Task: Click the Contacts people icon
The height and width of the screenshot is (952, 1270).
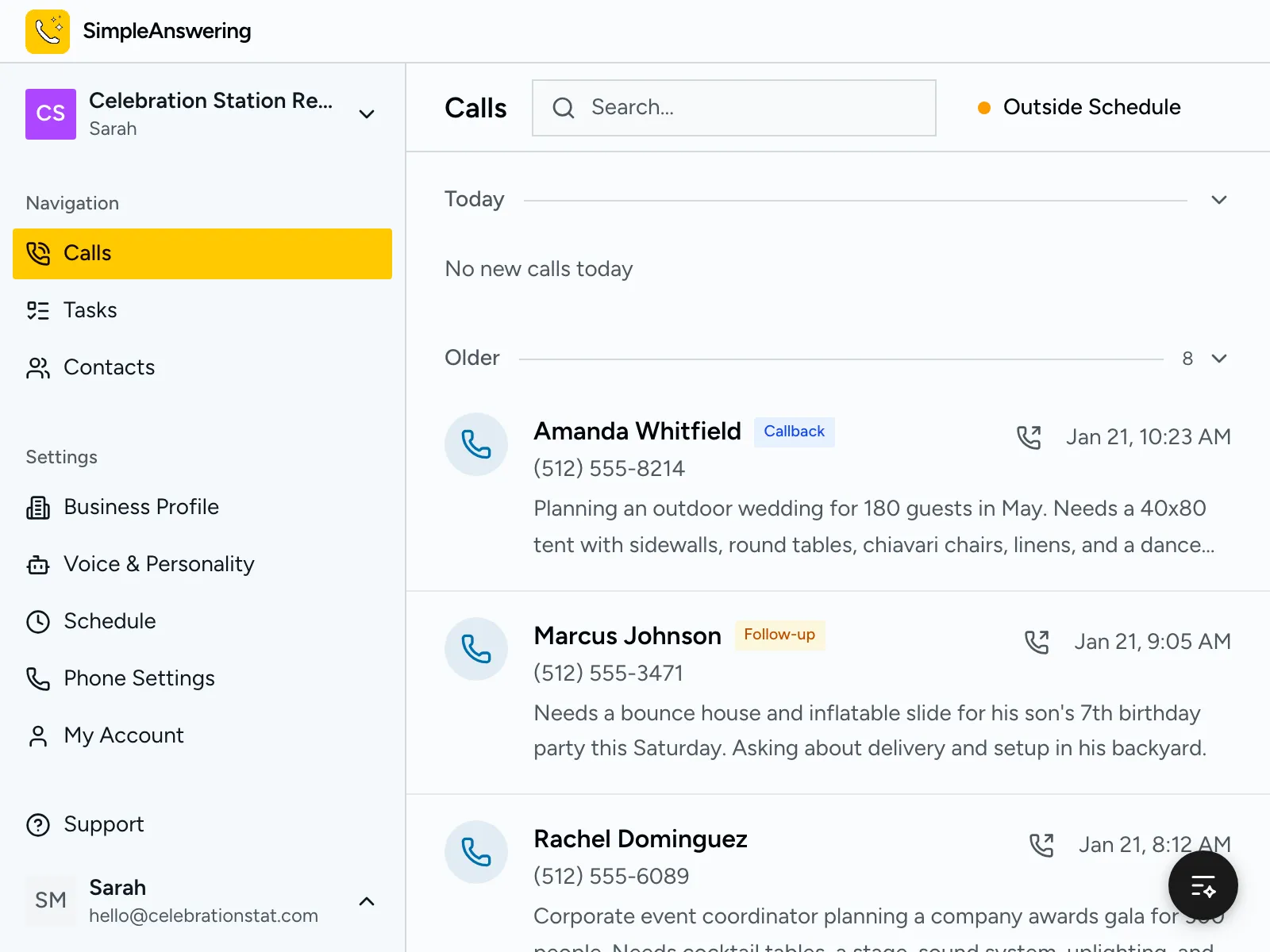Action: tap(38, 367)
